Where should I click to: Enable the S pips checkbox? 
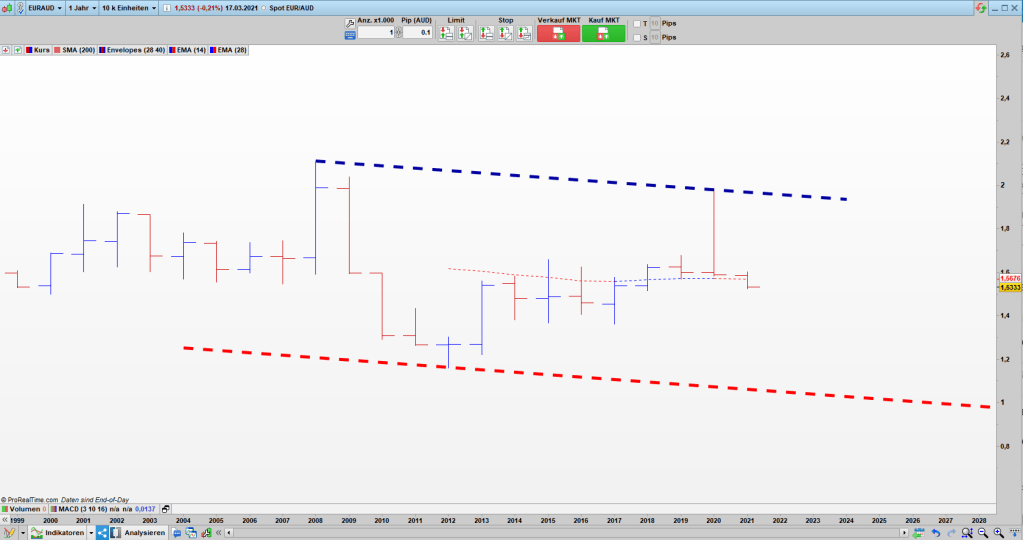coord(638,38)
